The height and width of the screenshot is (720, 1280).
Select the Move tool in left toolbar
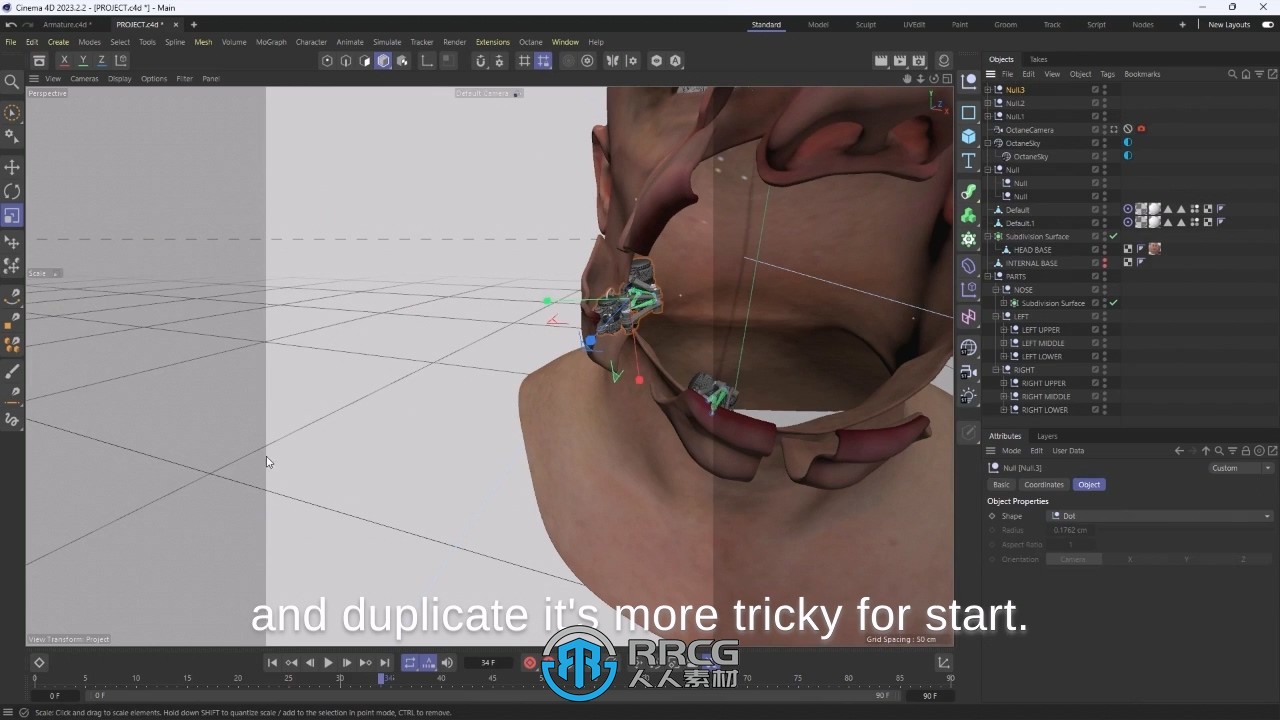tap(12, 166)
